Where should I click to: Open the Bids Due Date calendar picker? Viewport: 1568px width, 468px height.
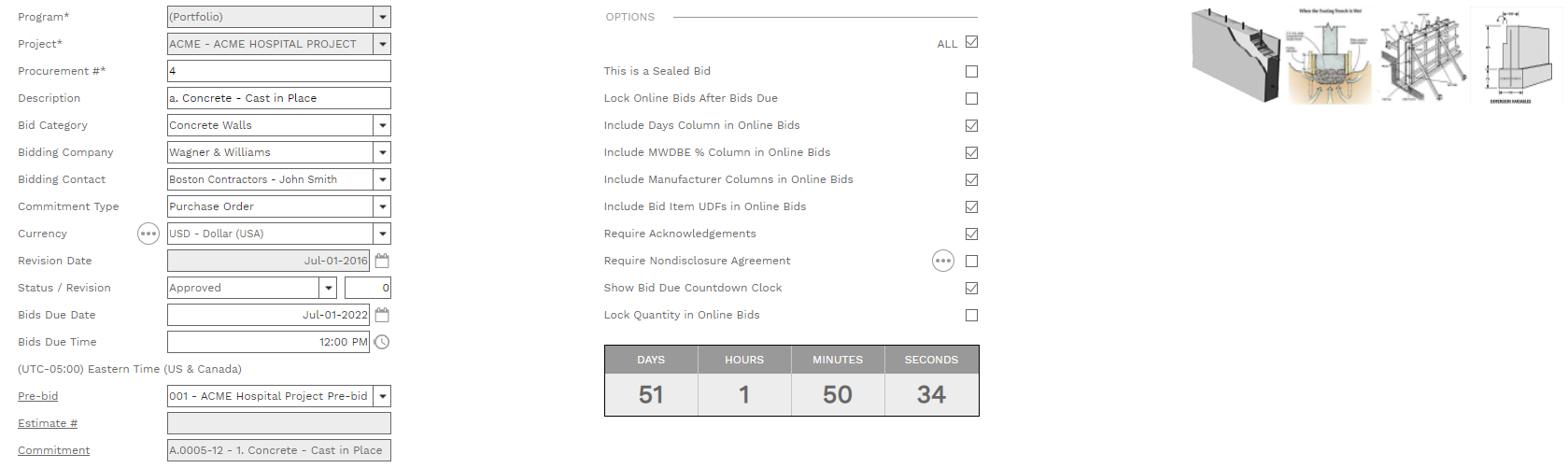click(382, 315)
